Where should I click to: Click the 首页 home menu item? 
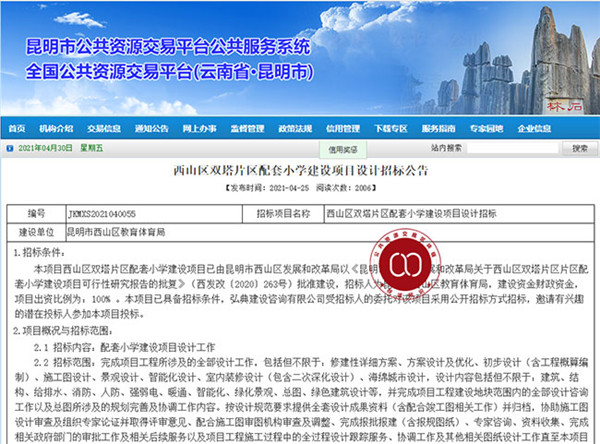pyautogui.click(x=16, y=129)
